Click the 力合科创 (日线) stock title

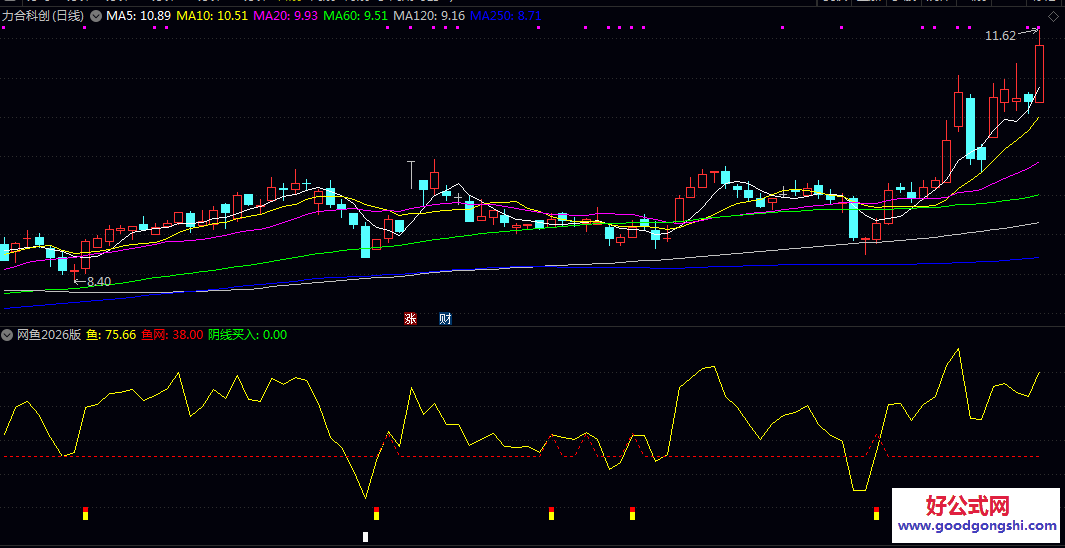(44, 17)
